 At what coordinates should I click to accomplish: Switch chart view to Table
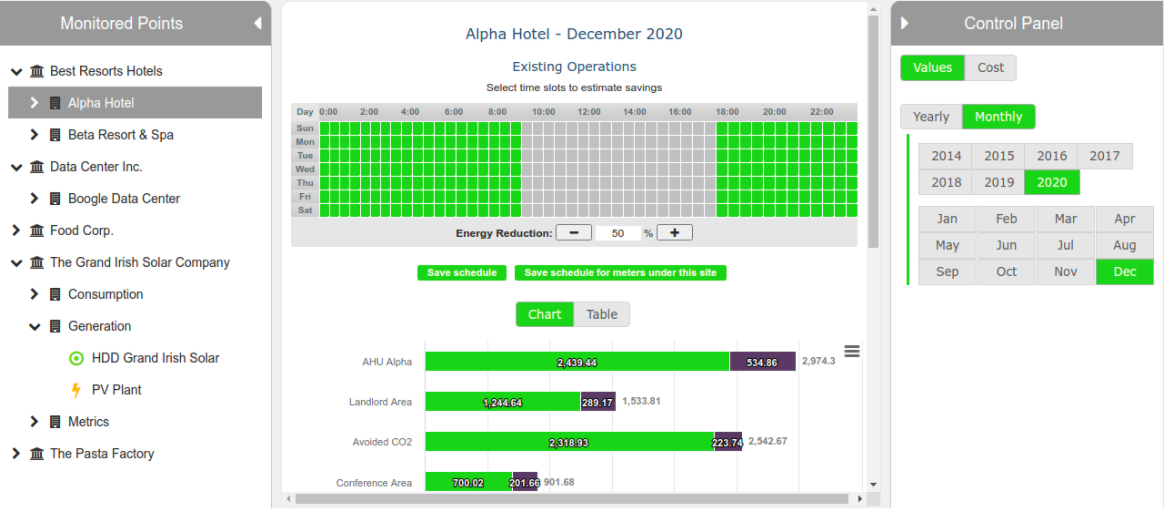pos(601,314)
